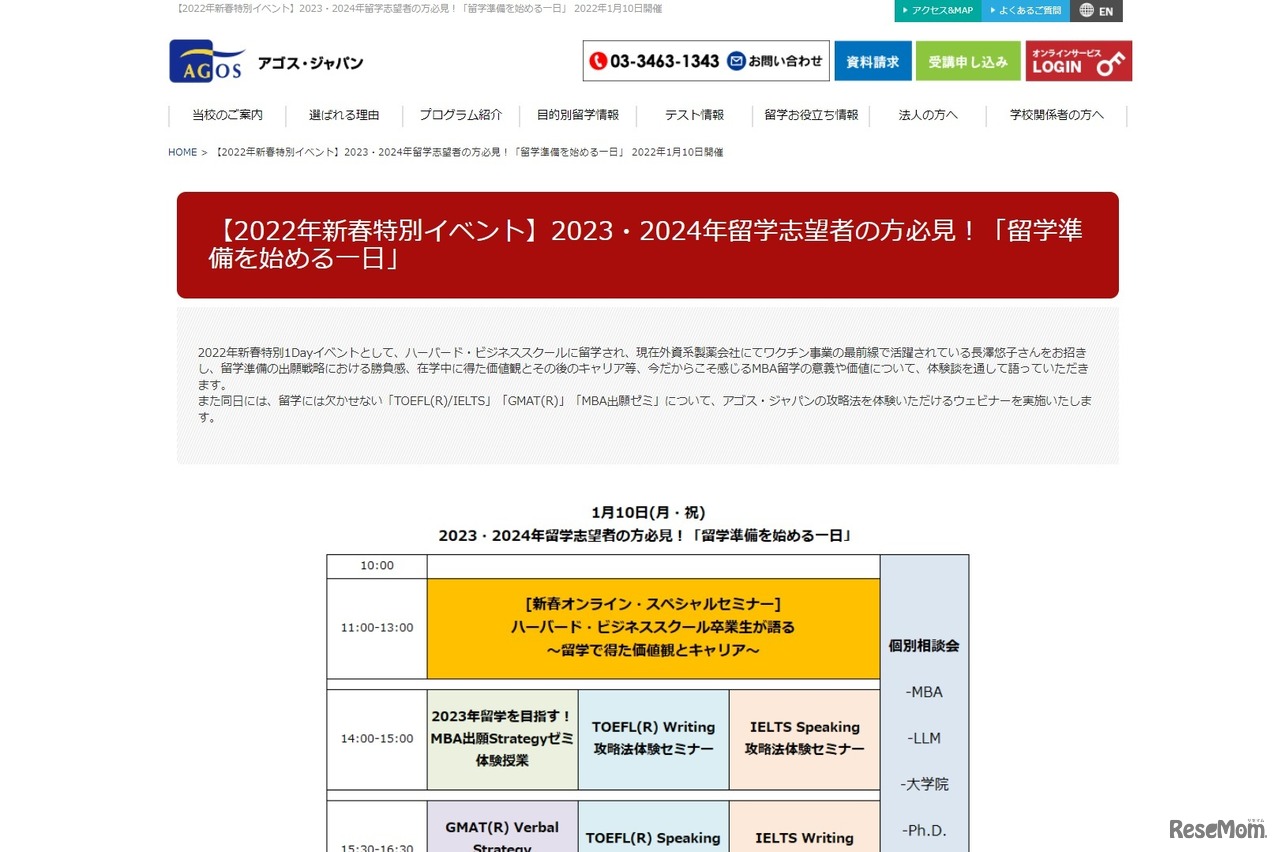
Task: Click the 1月10日(月・祝) schedule heading
Action: (x=648, y=513)
